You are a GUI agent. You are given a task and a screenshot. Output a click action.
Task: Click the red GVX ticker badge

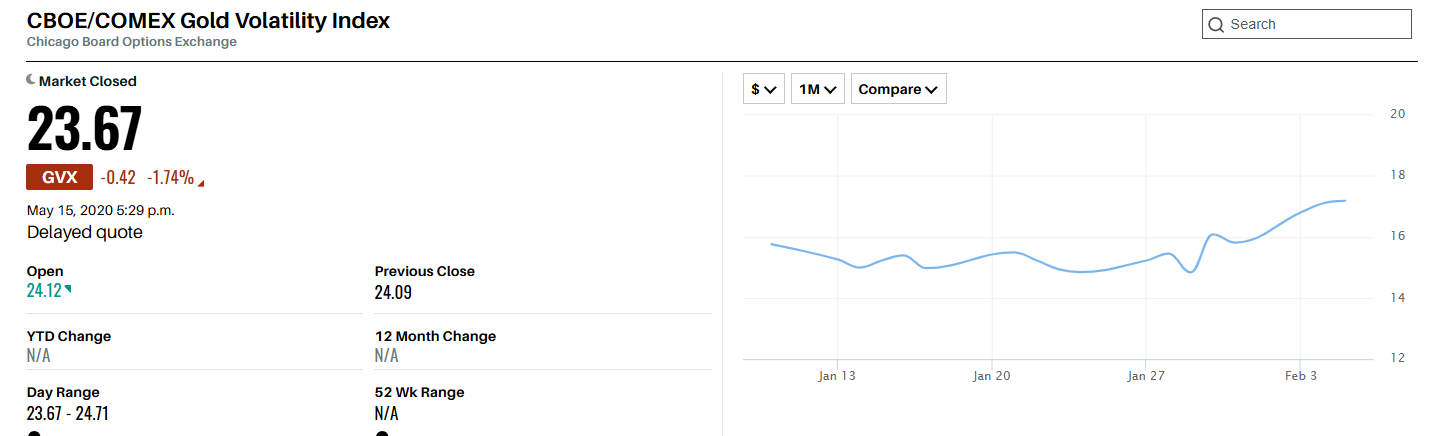pyautogui.click(x=59, y=177)
